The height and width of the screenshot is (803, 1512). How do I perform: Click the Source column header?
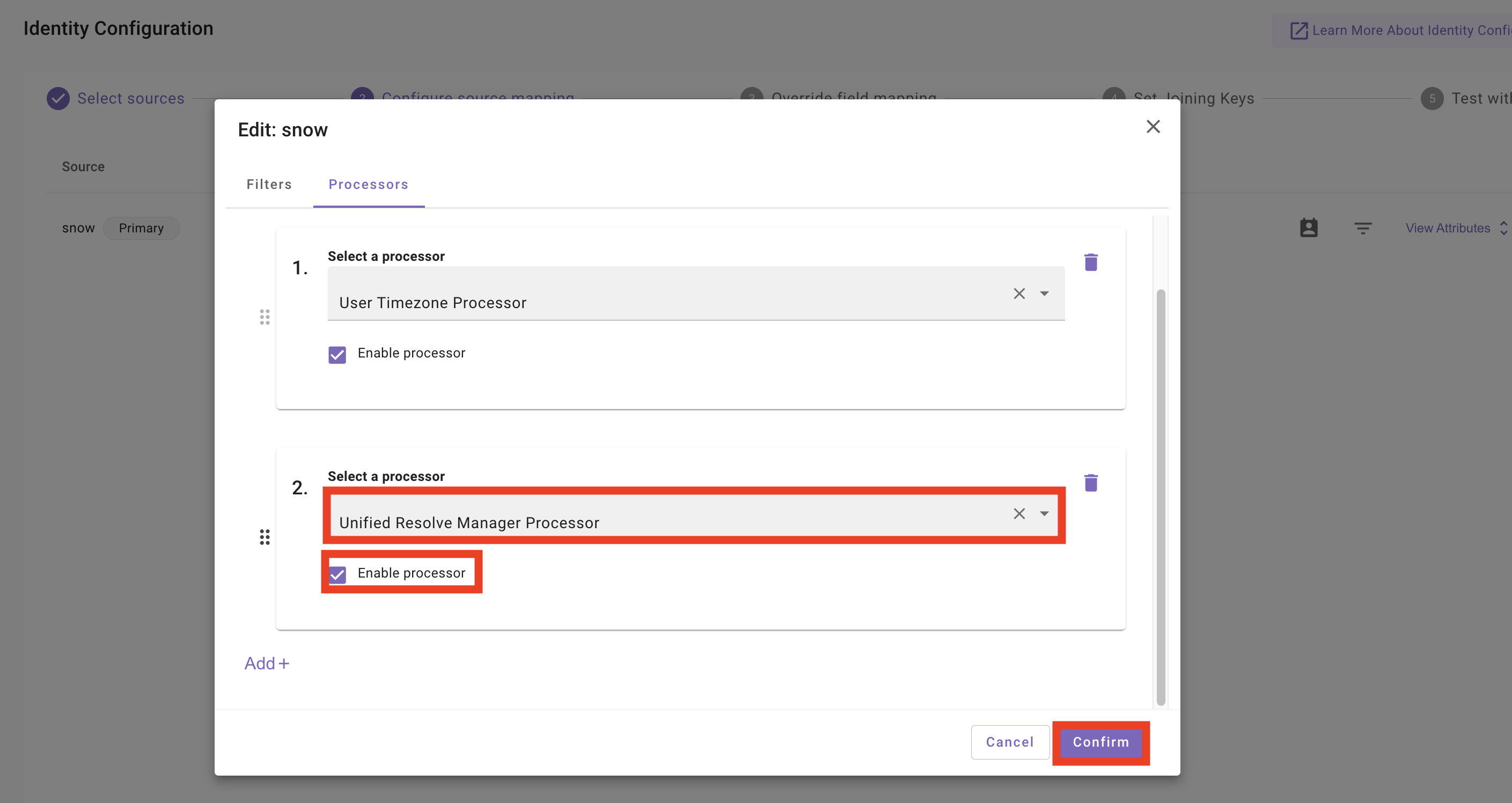[x=83, y=167]
